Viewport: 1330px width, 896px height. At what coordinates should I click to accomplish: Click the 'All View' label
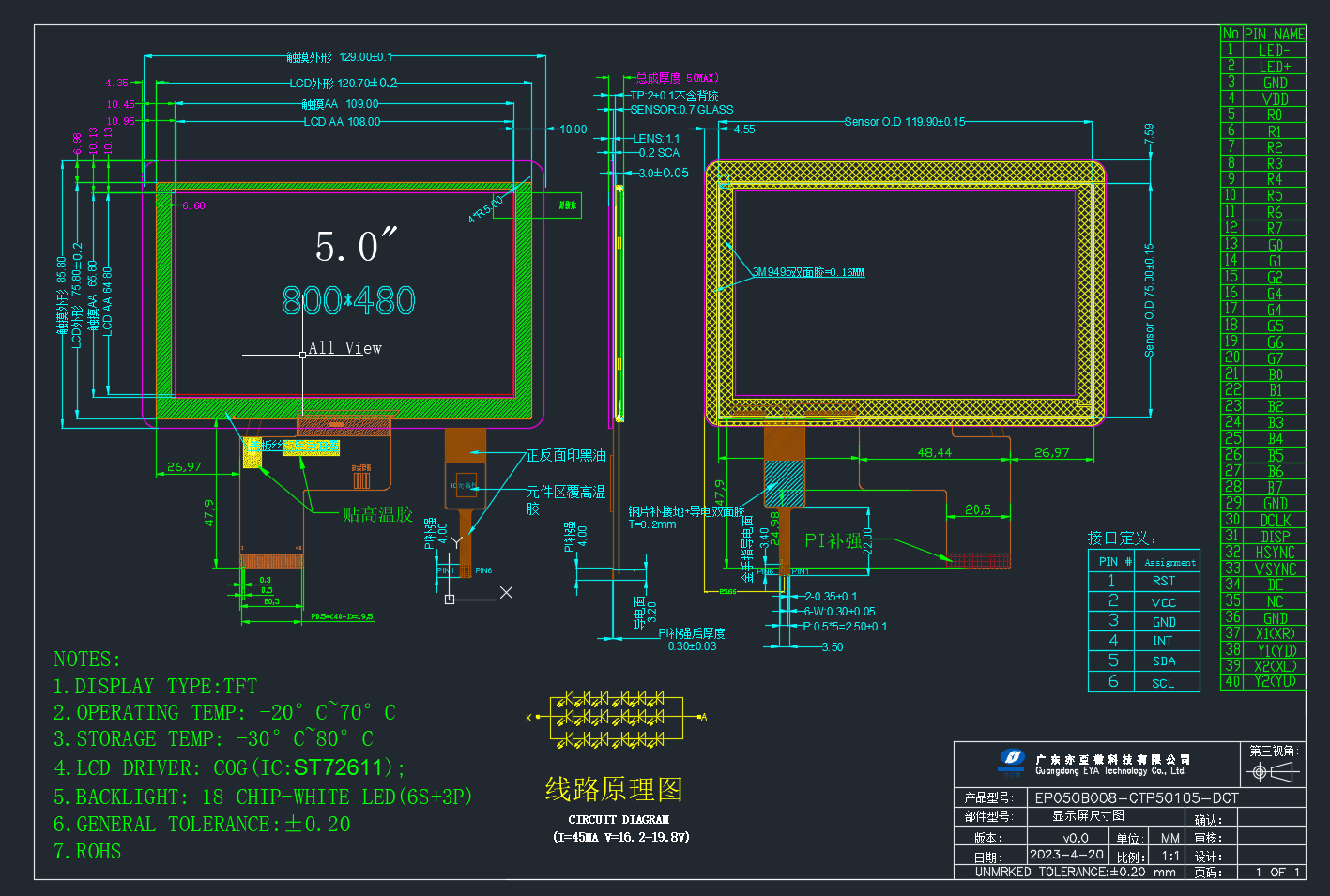(344, 348)
